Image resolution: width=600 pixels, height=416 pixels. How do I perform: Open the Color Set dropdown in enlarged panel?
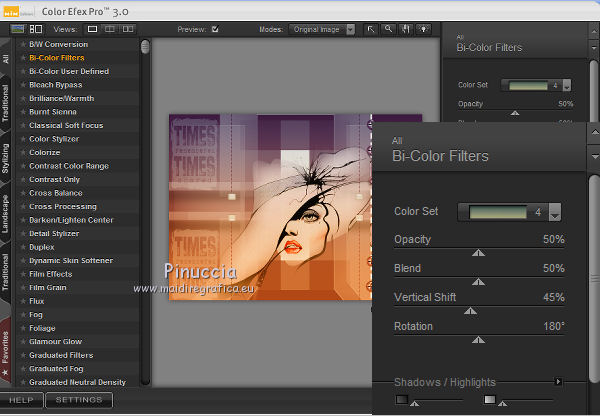[555, 212]
